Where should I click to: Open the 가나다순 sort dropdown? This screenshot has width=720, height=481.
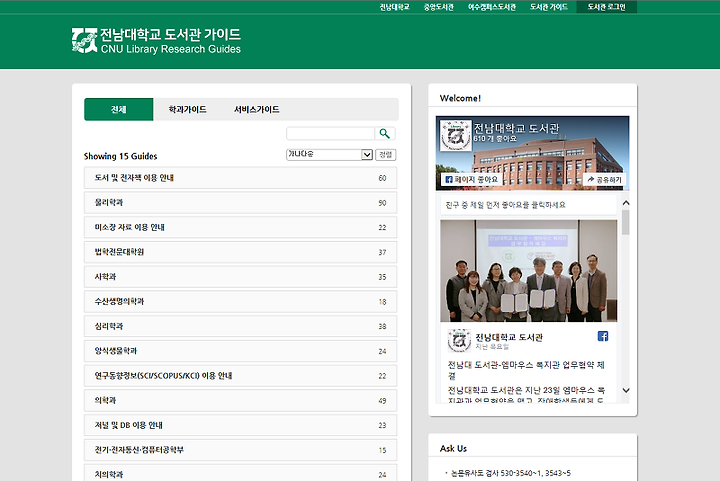329,154
